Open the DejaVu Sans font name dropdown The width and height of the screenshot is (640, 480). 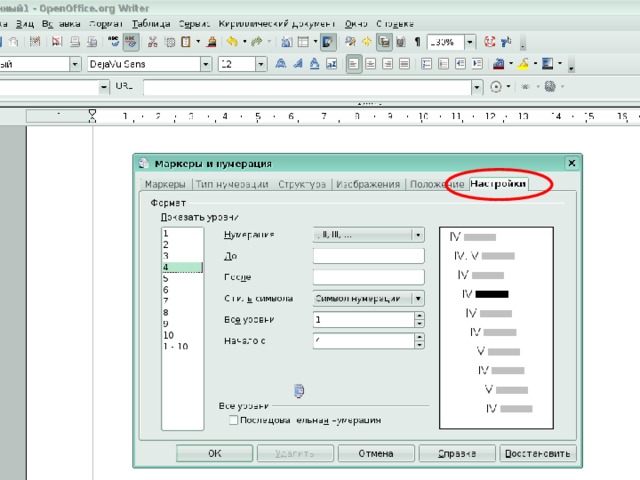click(206, 64)
